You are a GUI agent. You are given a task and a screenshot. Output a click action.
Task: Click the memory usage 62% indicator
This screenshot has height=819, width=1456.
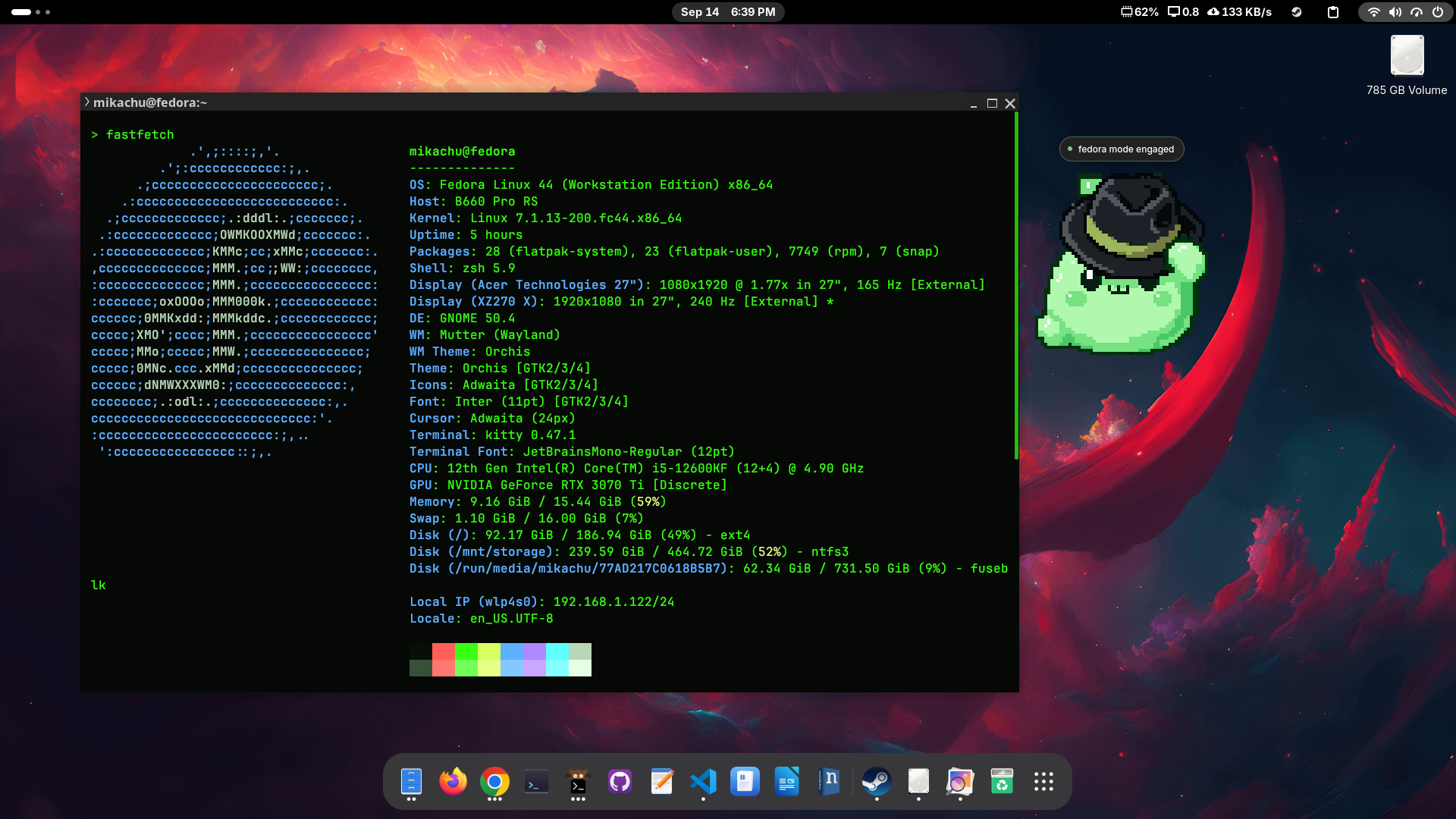click(x=1140, y=12)
